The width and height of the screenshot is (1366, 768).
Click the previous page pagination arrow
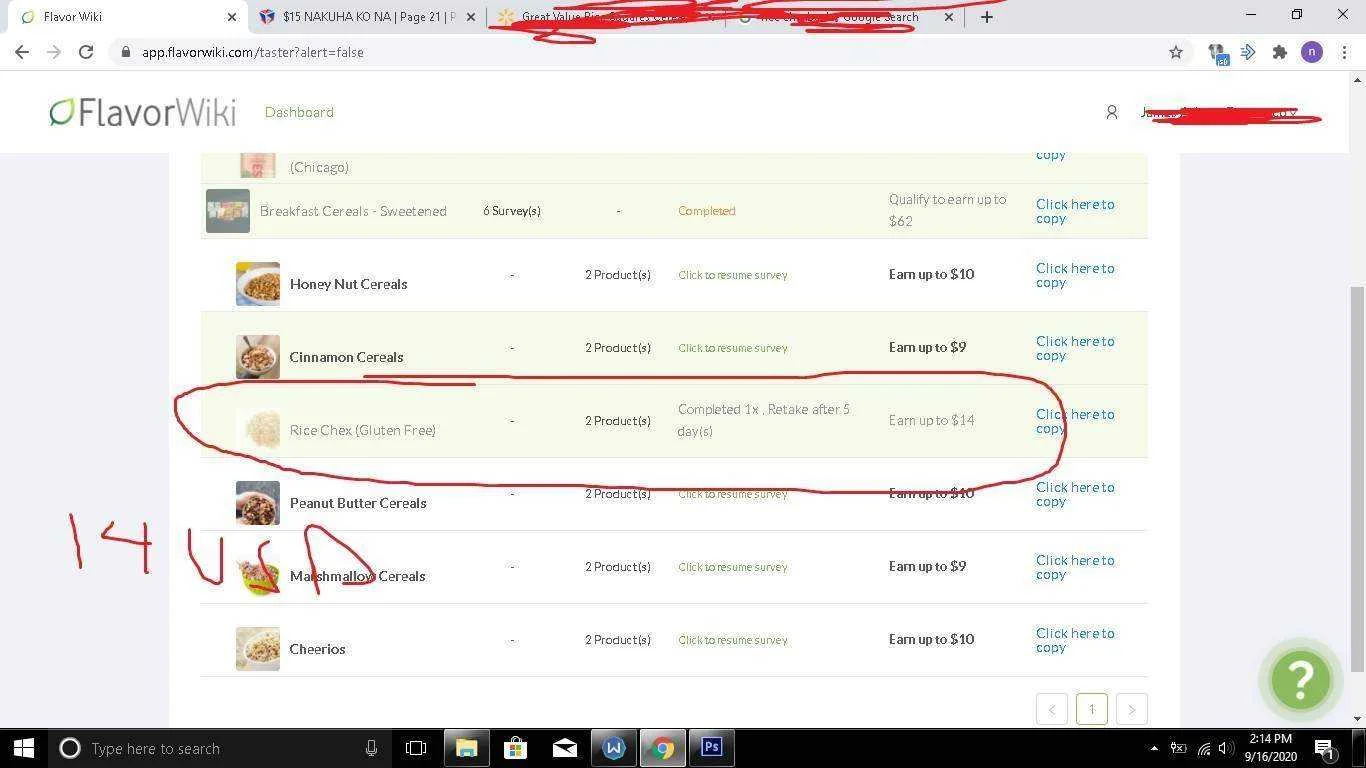point(1052,709)
